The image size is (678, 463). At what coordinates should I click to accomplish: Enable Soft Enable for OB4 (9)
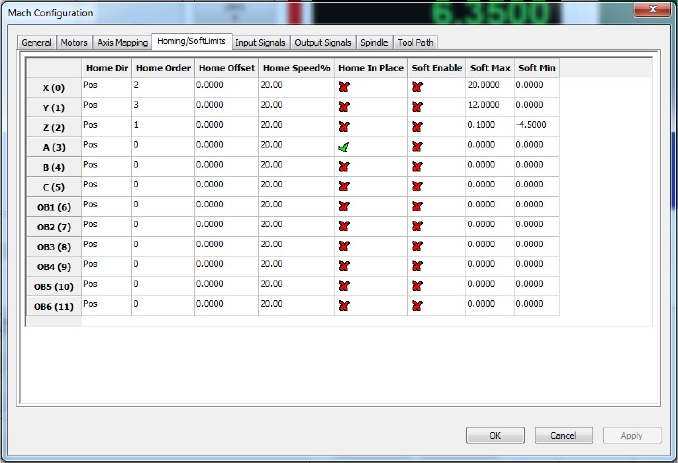pos(417,266)
